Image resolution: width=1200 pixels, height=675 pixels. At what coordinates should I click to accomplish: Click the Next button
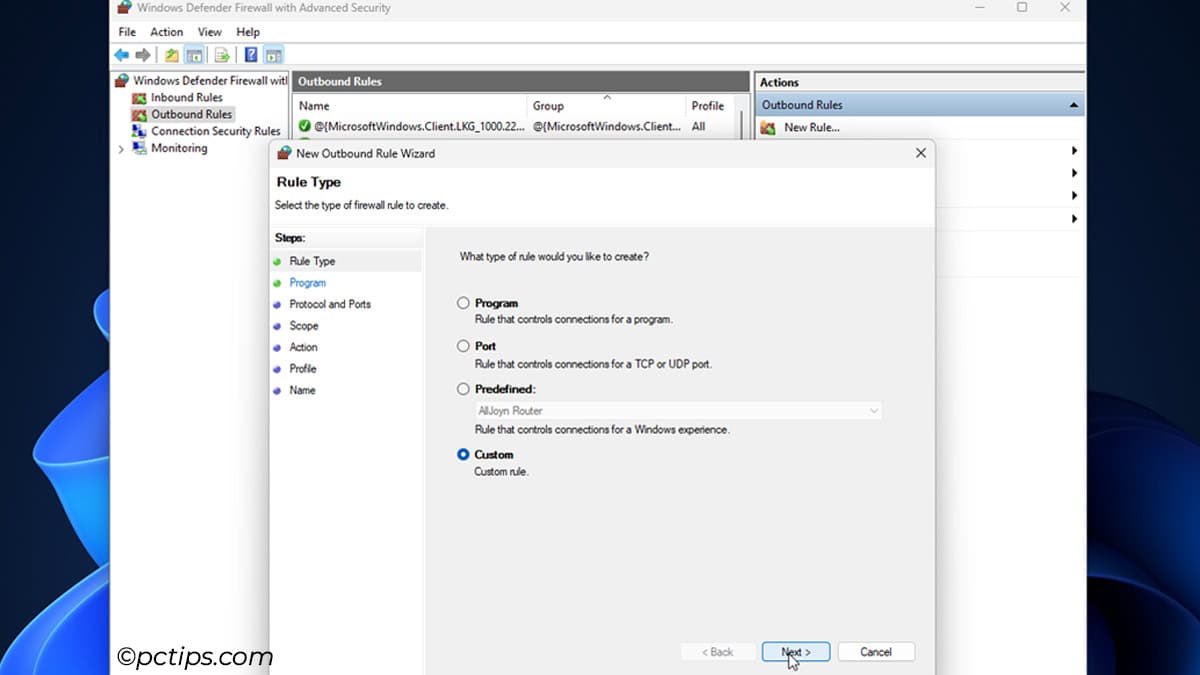pyautogui.click(x=795, y=652)
